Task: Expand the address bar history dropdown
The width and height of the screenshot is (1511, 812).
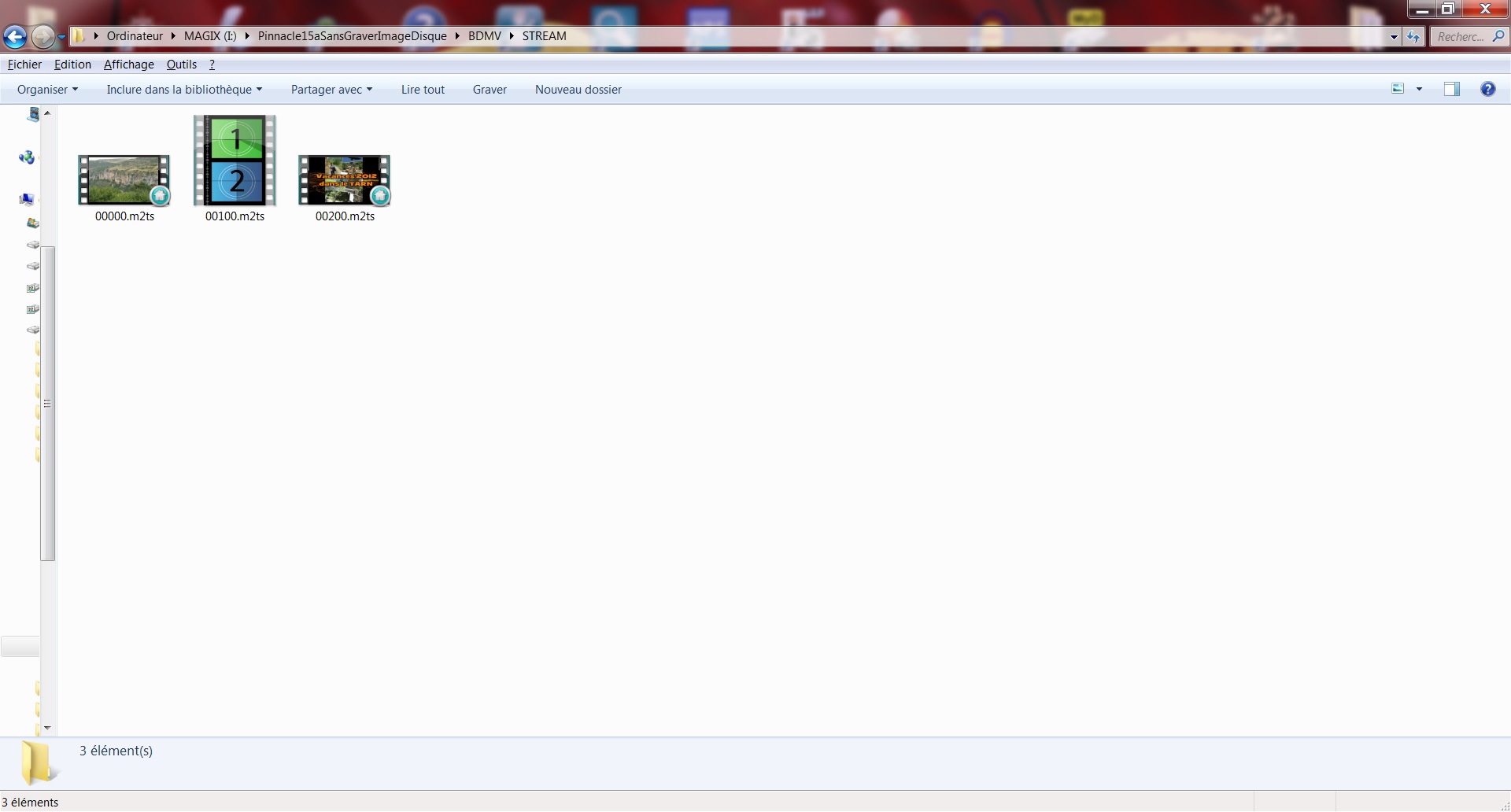Action: coord(1394,37)
